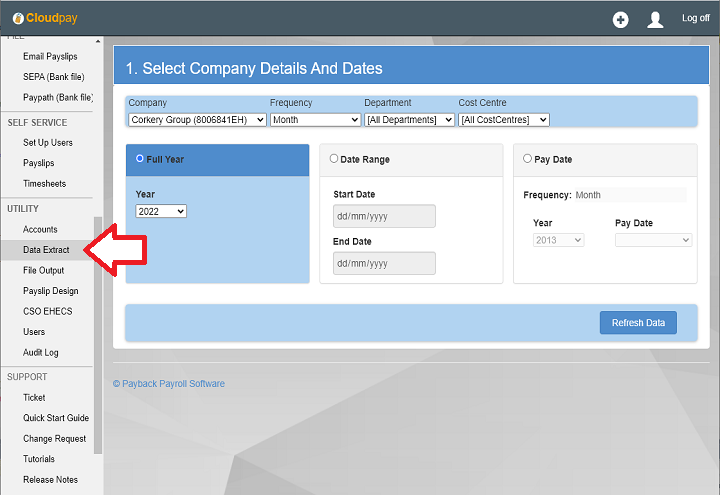720x495 pixels.
Task: Open Data Extract in the sidebar
Action: [x=46, y=250]
